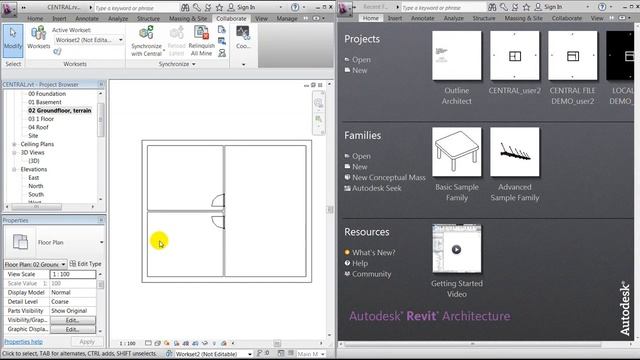Play the Getting Started Video thumbnail

456,249
